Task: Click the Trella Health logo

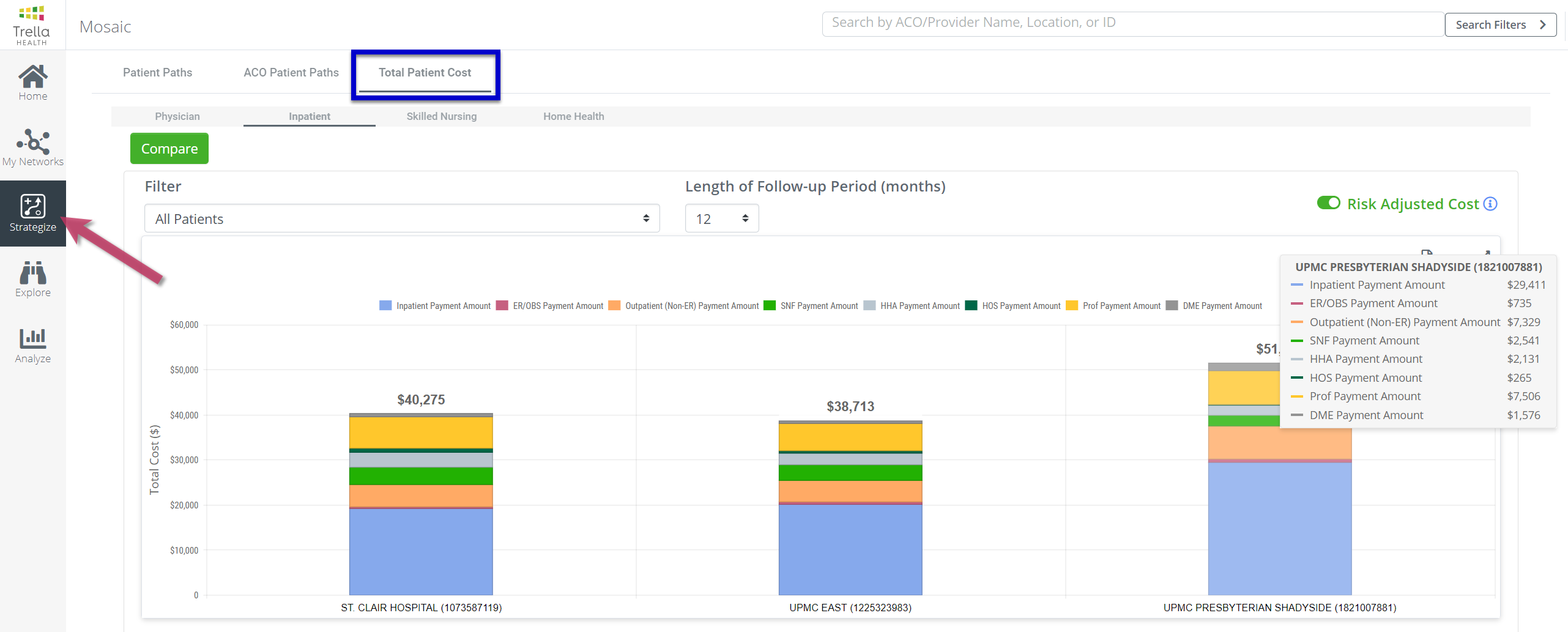Action: point(32,25)
